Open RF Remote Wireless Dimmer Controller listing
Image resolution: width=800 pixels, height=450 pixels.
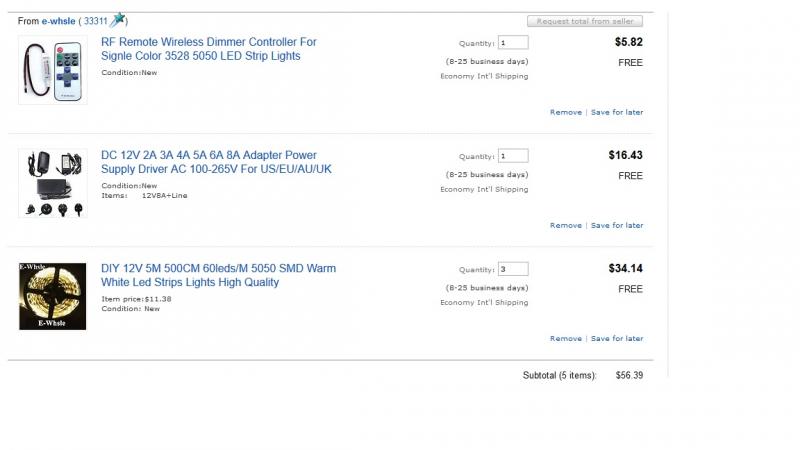click(209, 49)
